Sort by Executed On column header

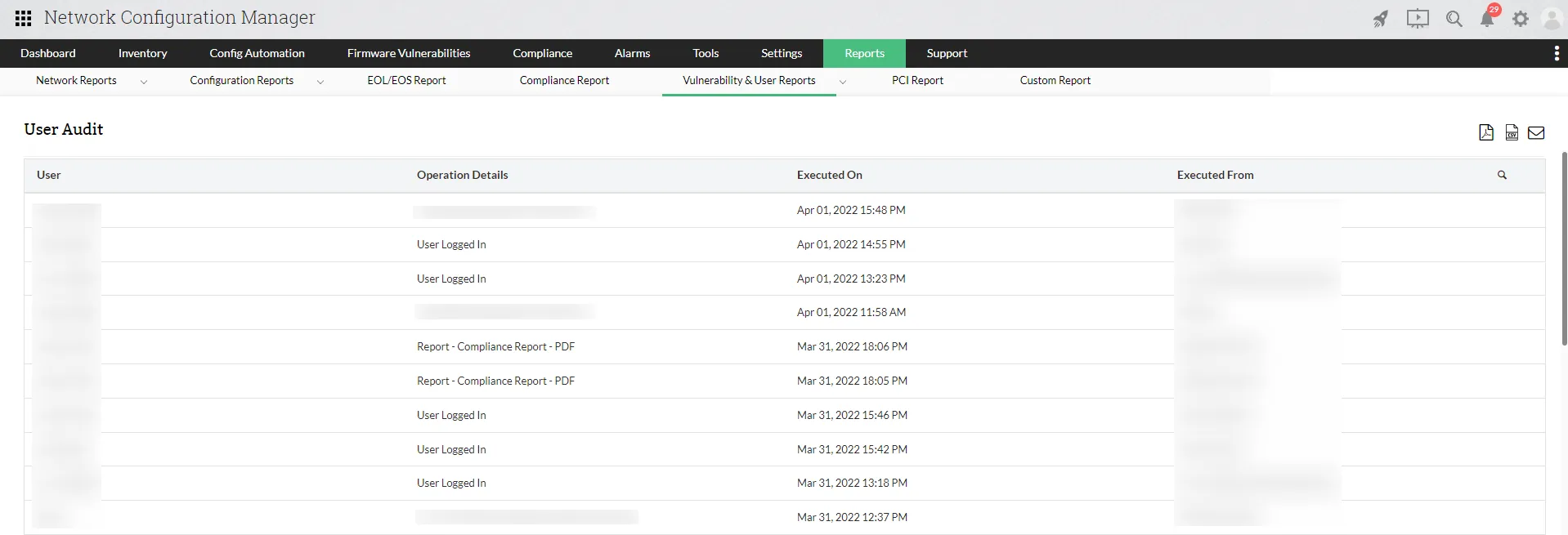(x=829, y=175)
